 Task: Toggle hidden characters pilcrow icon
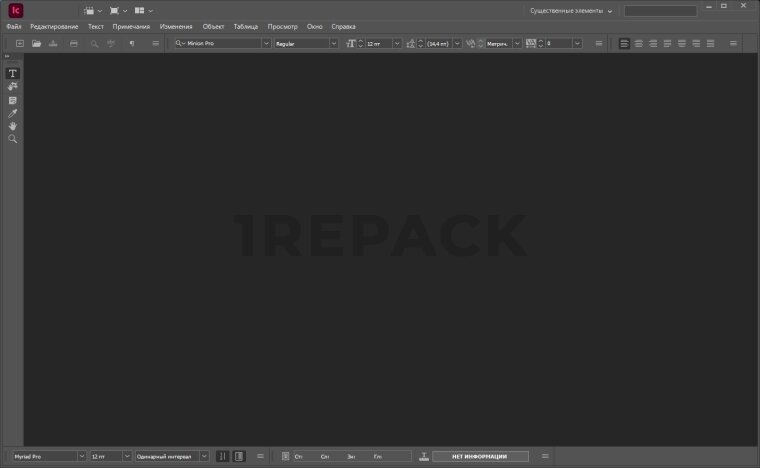click(x=131, y=44)
